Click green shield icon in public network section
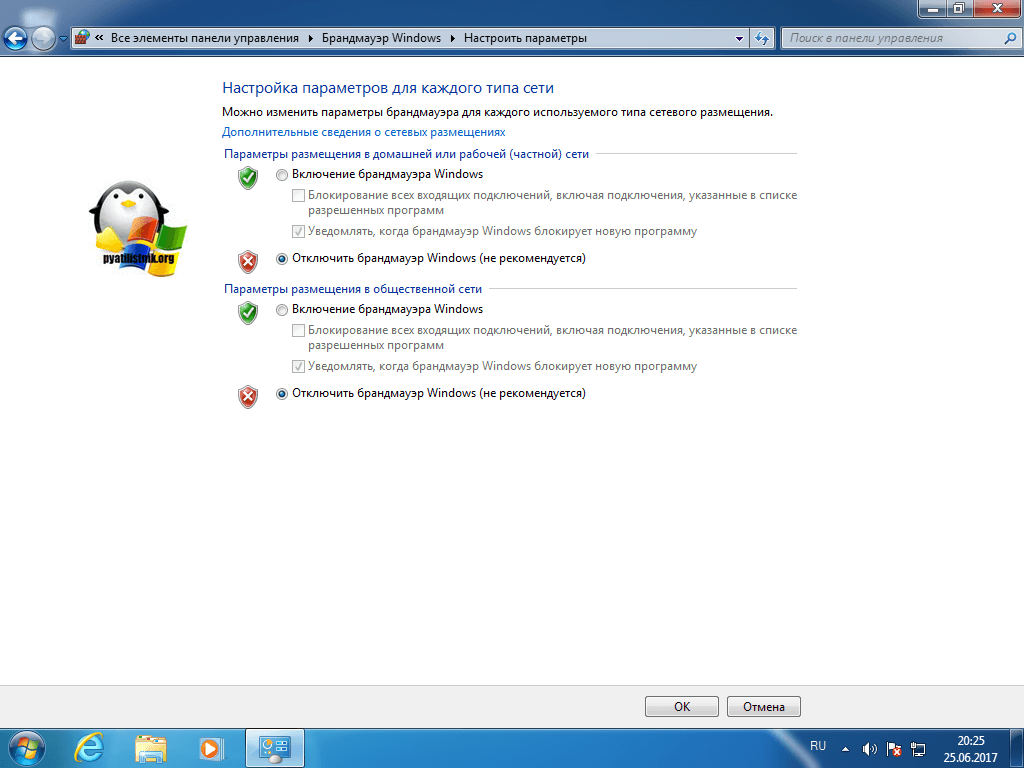The image size is (1024, 768). coord(248,312)
